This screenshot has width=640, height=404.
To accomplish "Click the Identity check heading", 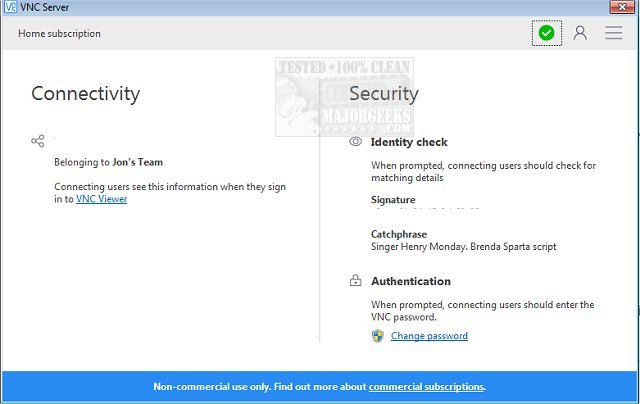I will pos(409,142).
